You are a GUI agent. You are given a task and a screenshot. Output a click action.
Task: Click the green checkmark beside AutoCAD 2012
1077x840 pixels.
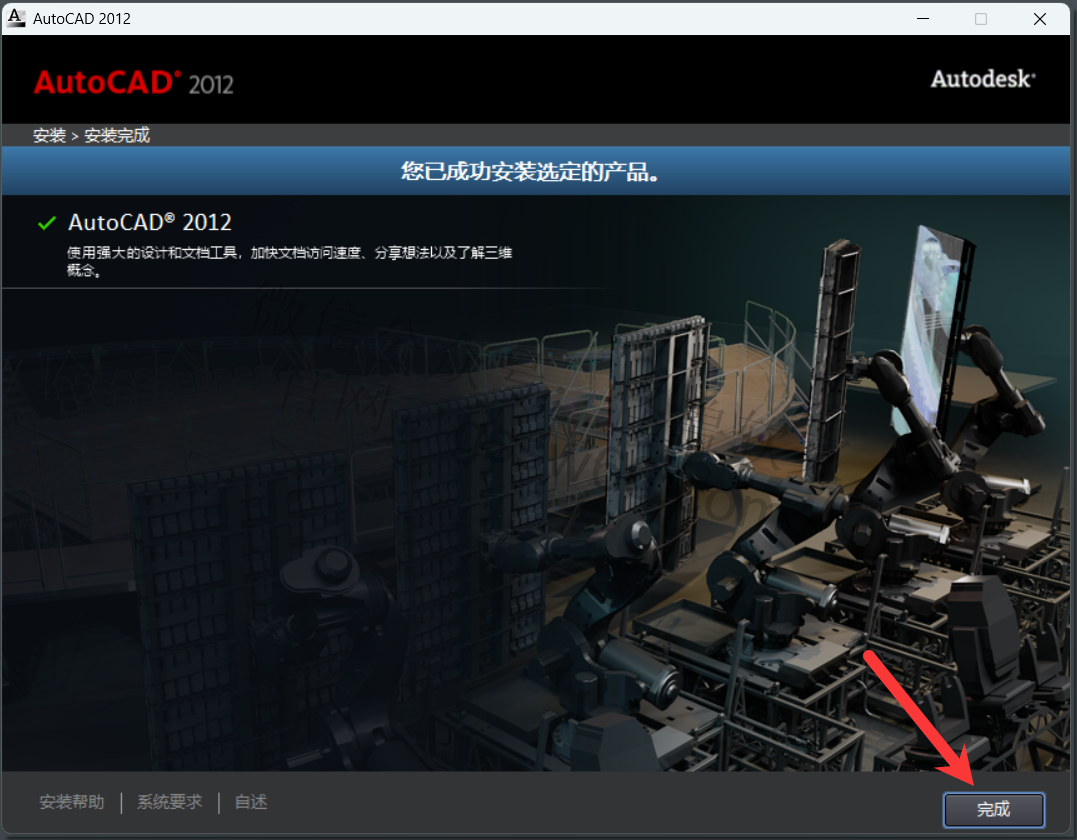pyautogui.click(x=46, y=223)
